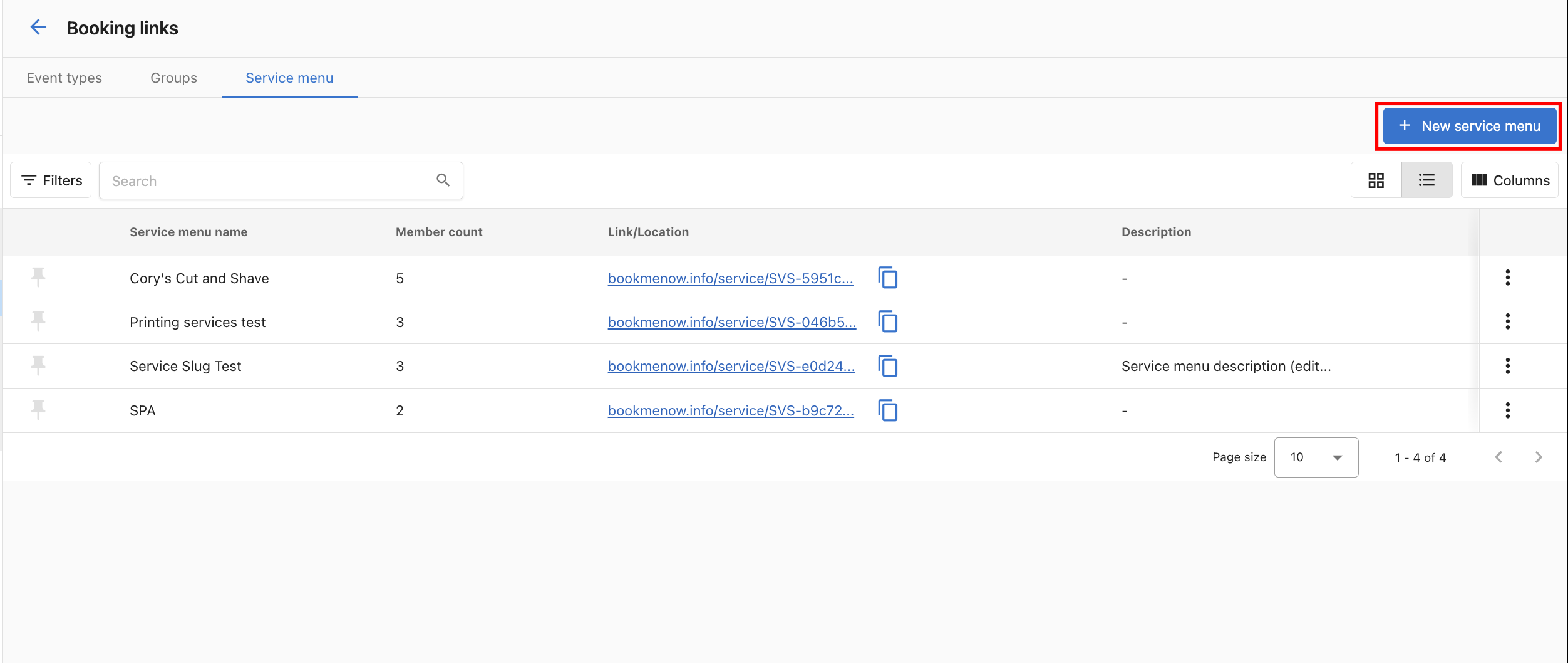Copy the SPA service menu link
Viewport: 1568px width, 663px height.
coord(887,410)
